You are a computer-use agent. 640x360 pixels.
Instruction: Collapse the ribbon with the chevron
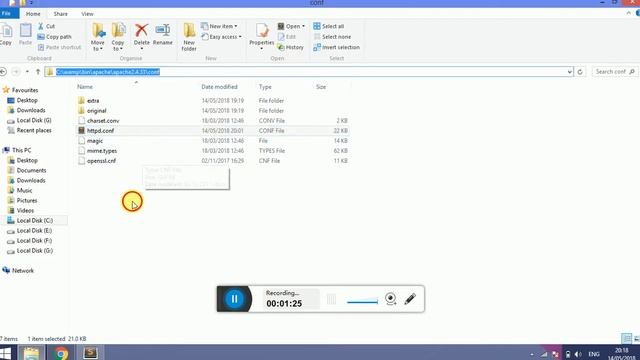[629, 13]
